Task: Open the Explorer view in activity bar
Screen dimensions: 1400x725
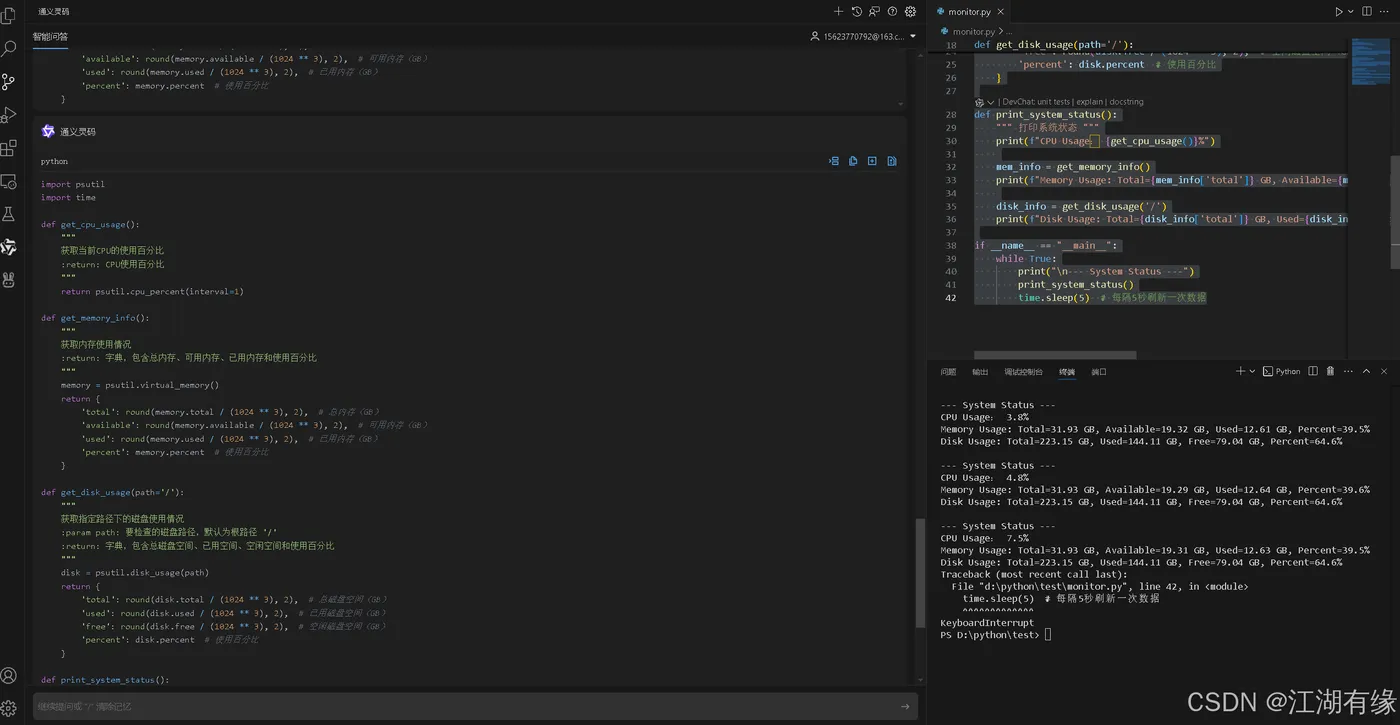Action: pos(9,15)
